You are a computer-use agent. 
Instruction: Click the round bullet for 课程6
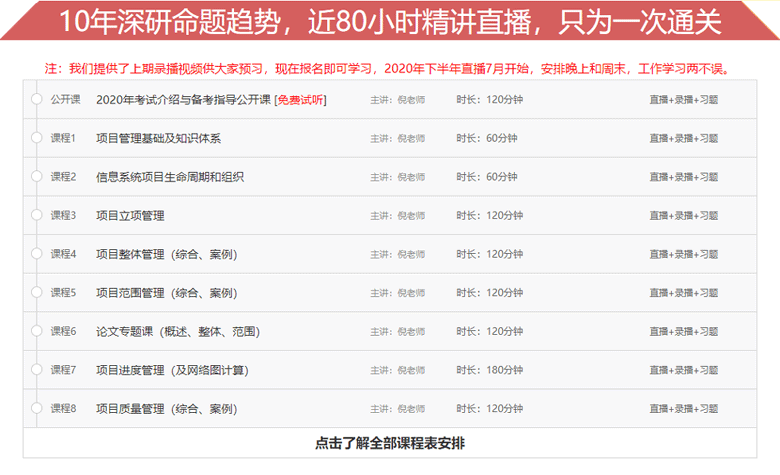click(x=36, y=331)
